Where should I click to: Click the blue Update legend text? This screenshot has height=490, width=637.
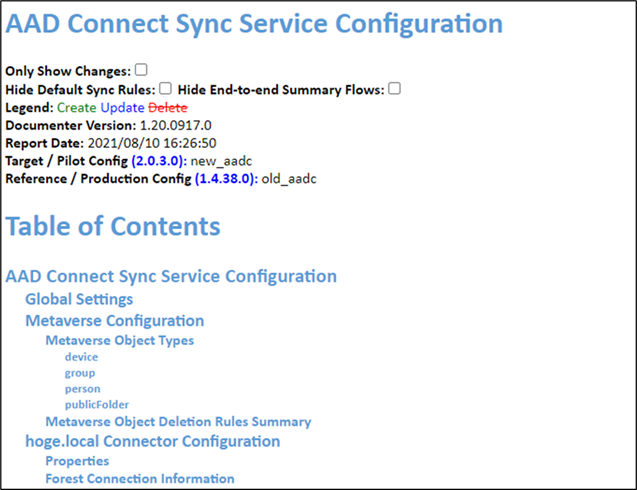tap(122, 108)
